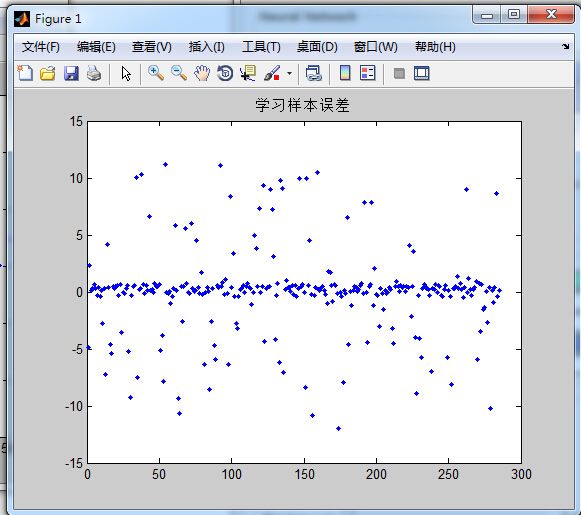
Task: Click the plot title 学习样本误差
Action: tap(302, 105)
